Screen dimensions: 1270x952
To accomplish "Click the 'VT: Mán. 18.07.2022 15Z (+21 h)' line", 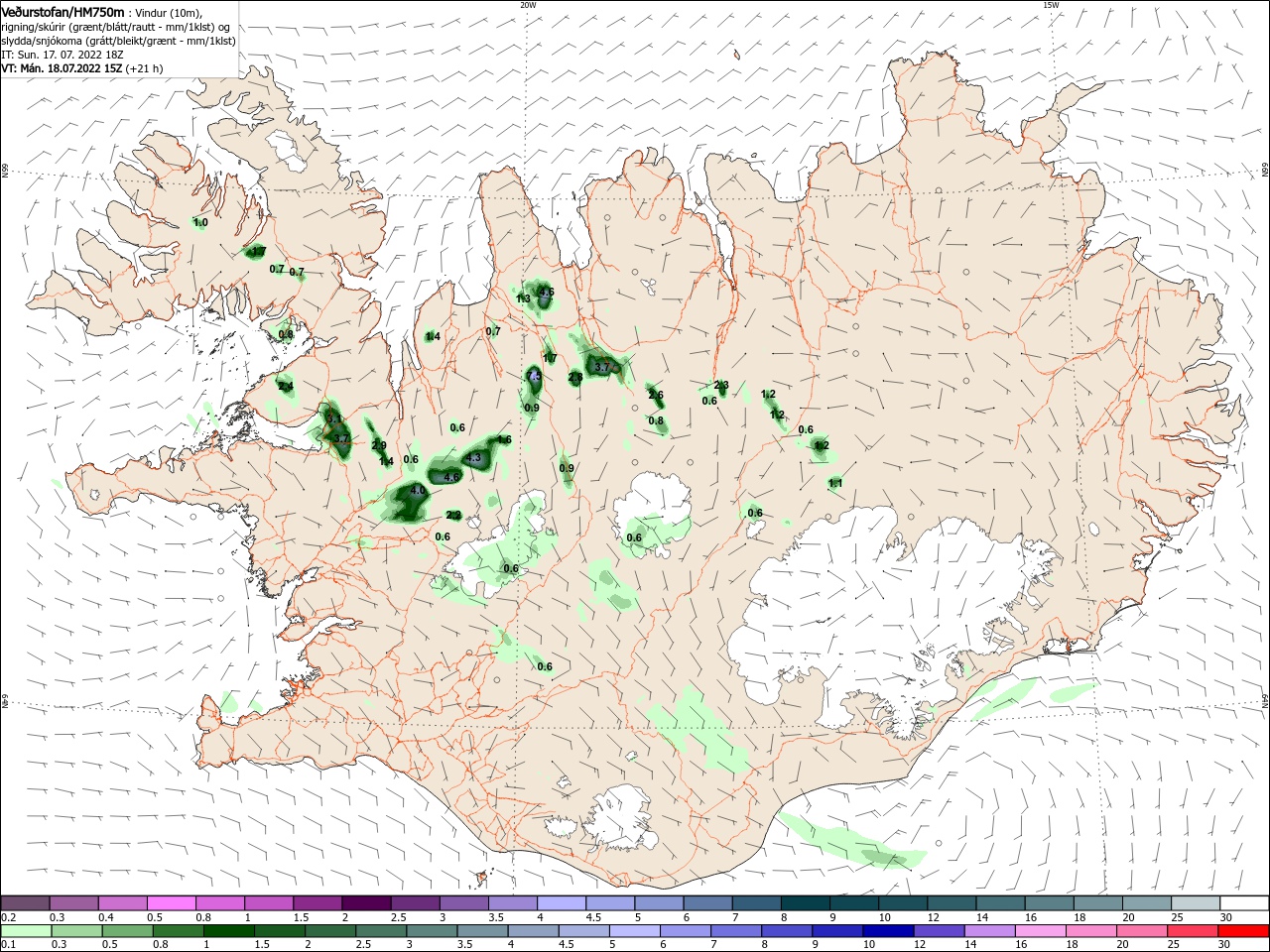I will 82,68.
